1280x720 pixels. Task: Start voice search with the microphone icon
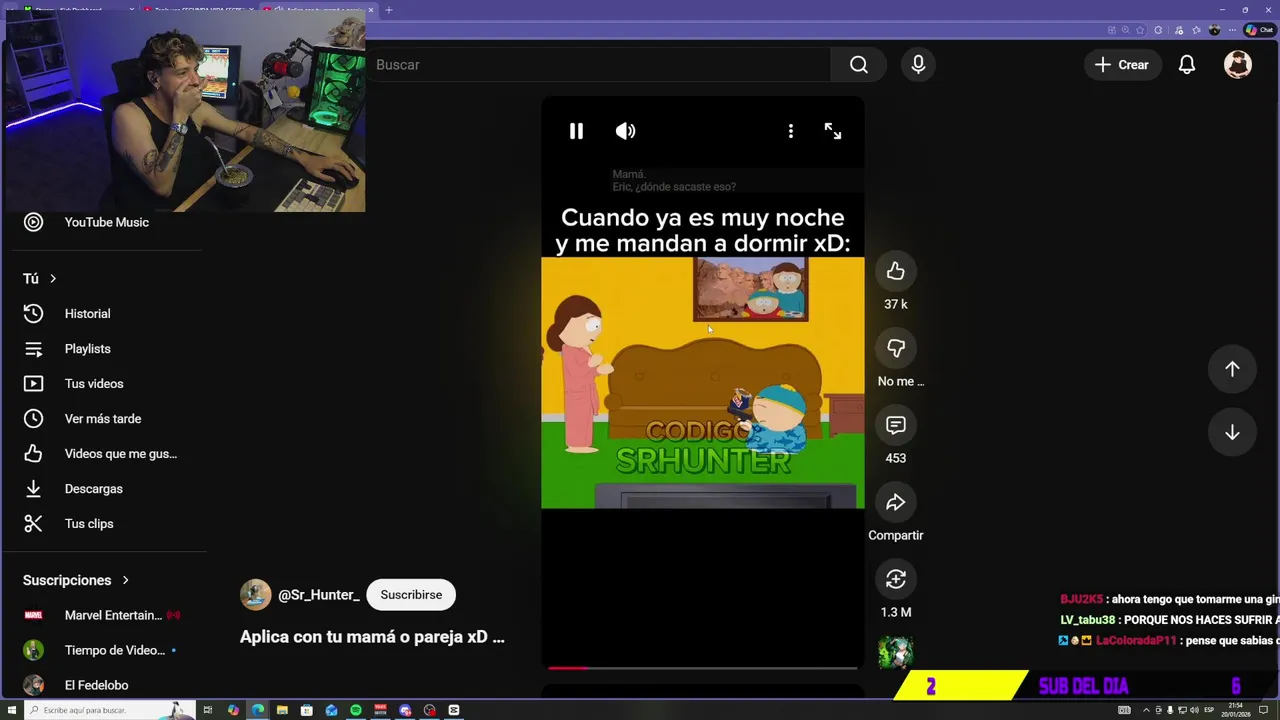pyautogui.click(x=918, y=65)
